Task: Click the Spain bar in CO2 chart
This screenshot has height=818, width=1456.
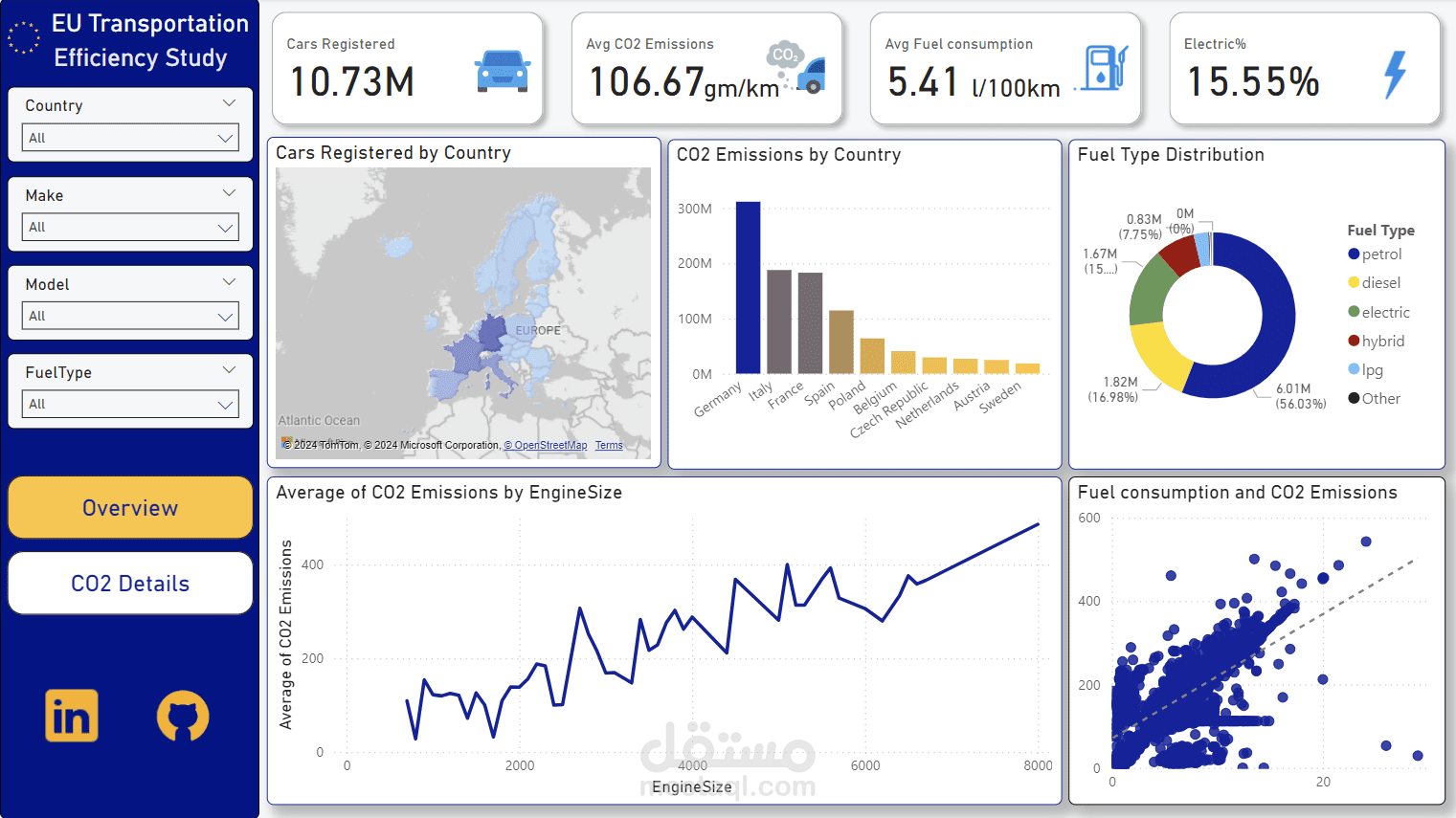Action: pos(841,342)
